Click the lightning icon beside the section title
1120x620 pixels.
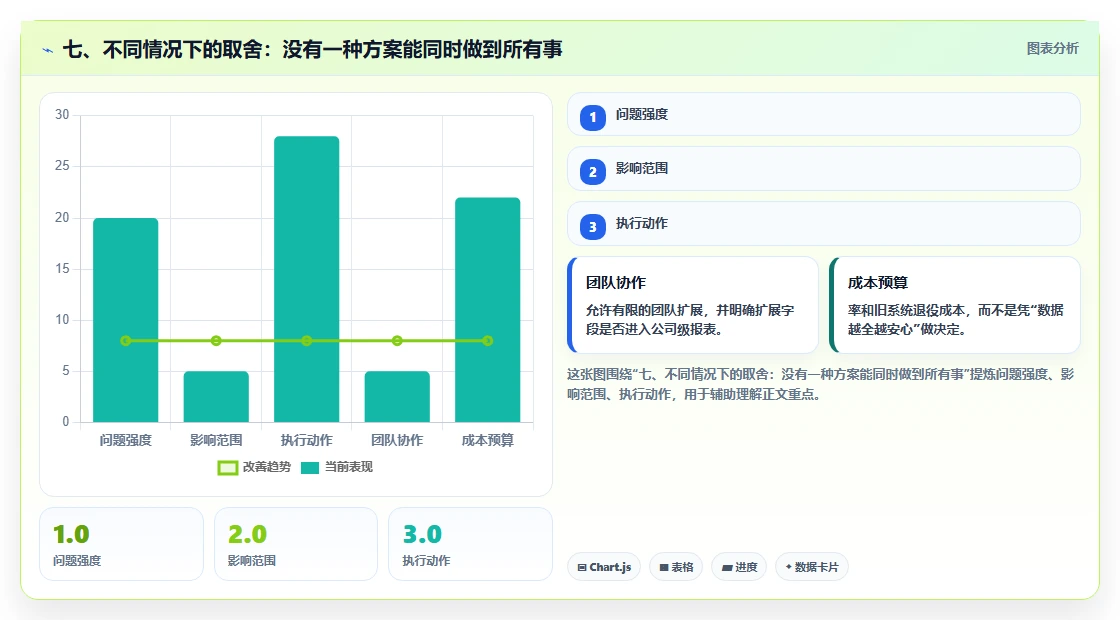[48, 50]
